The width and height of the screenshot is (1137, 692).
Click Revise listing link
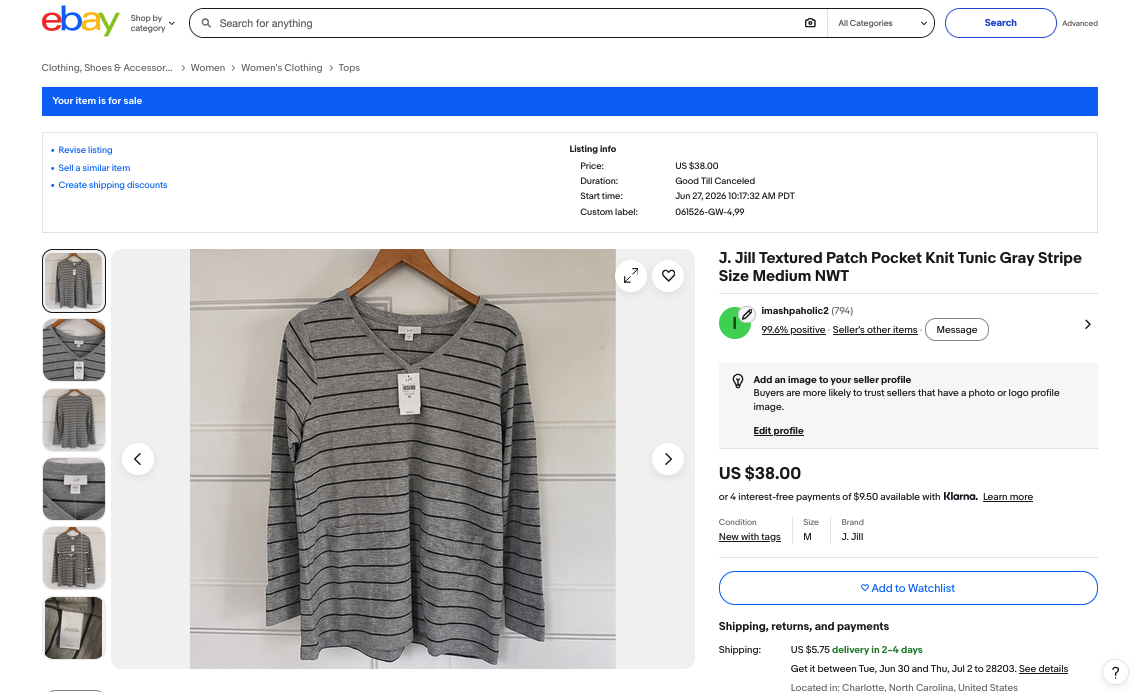(85, 150)
